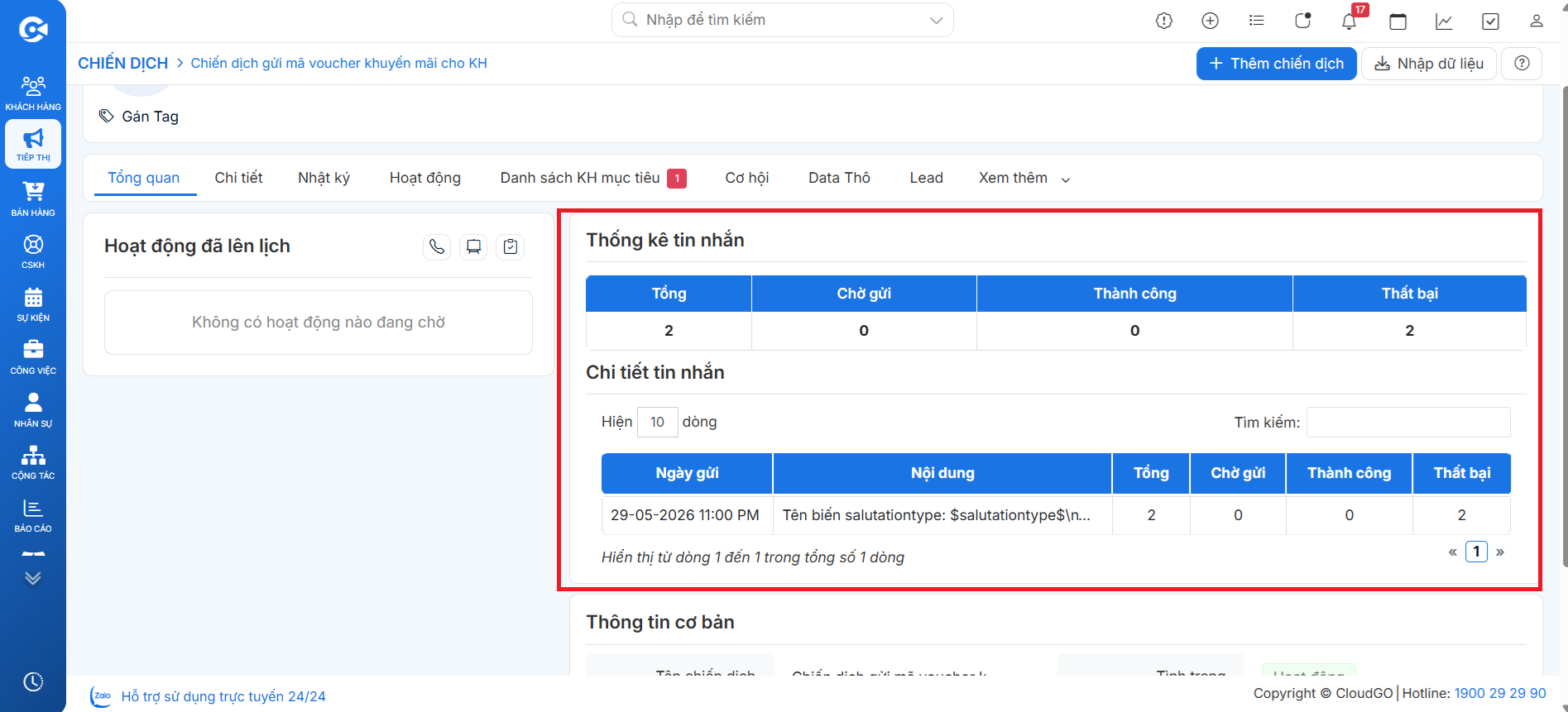Go to previous page with « arrow

tap(1452, 552)
